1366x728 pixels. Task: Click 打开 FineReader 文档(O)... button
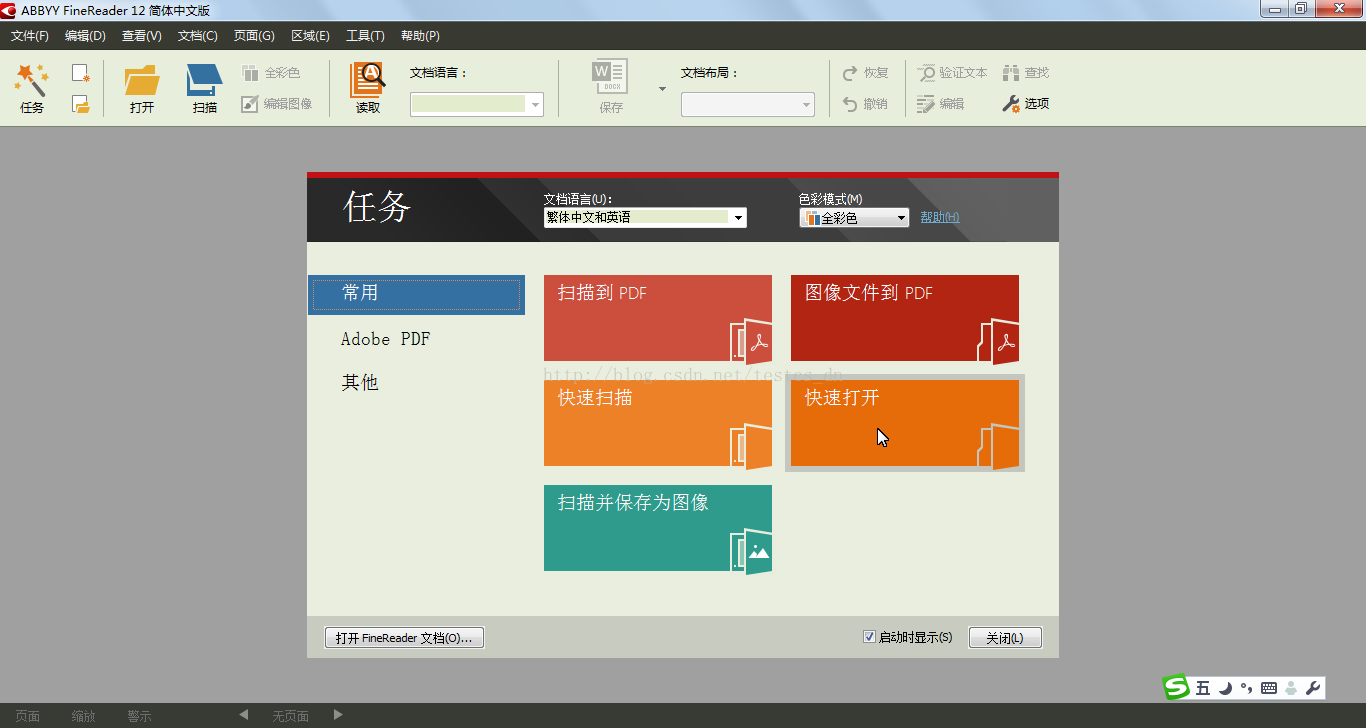(404, 638)
